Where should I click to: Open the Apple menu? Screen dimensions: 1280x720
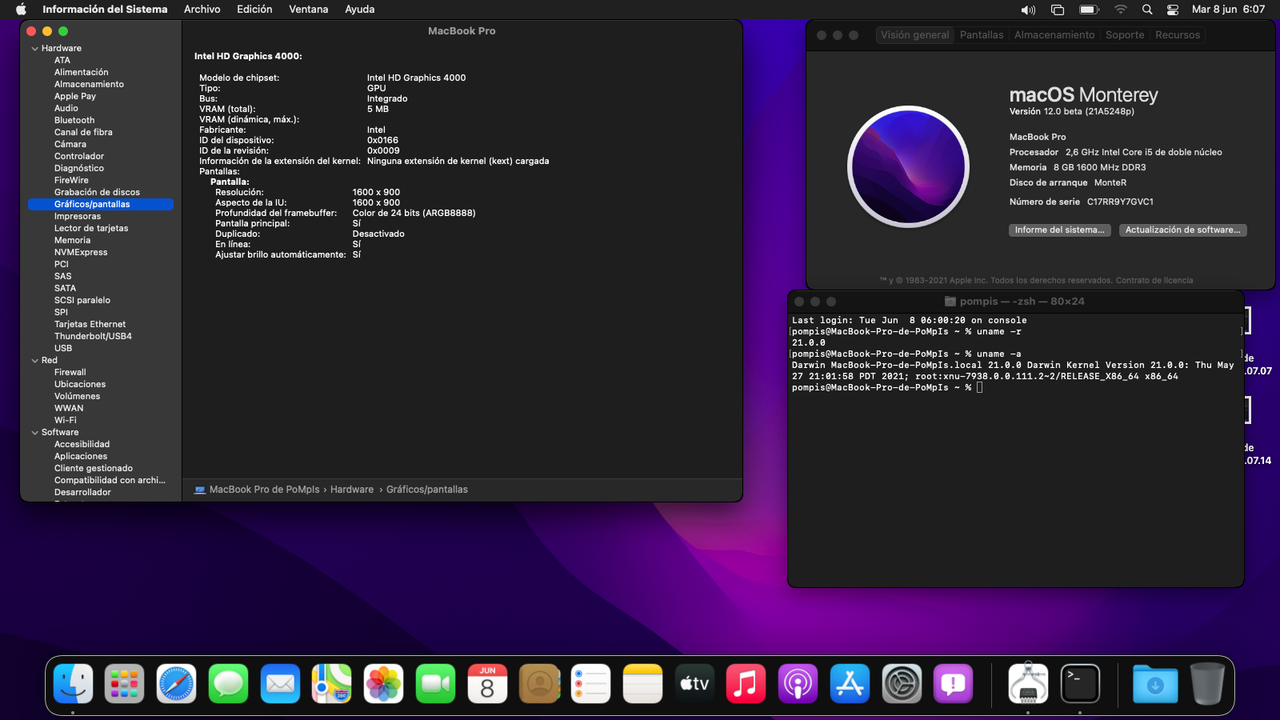point(21,9)
